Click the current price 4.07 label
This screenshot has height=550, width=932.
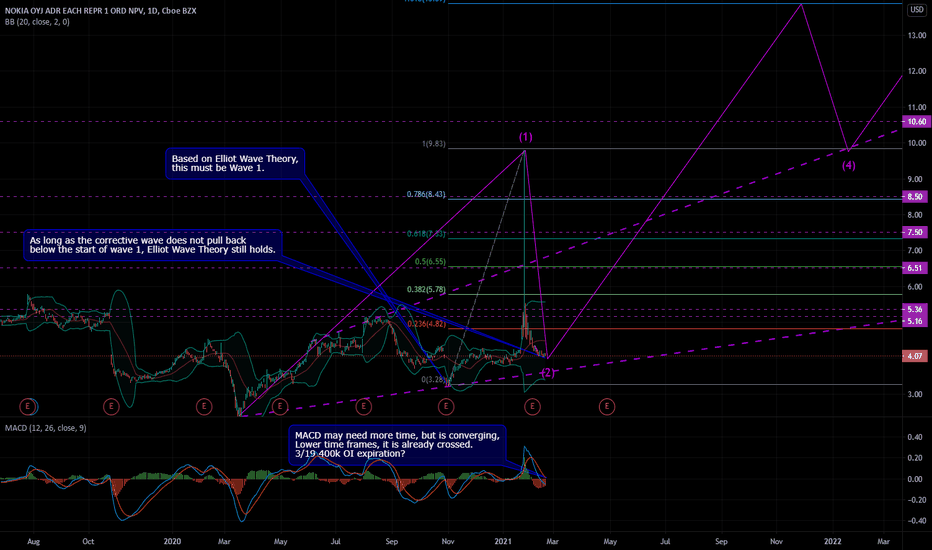pyautogui.click(x=916, y=356)
